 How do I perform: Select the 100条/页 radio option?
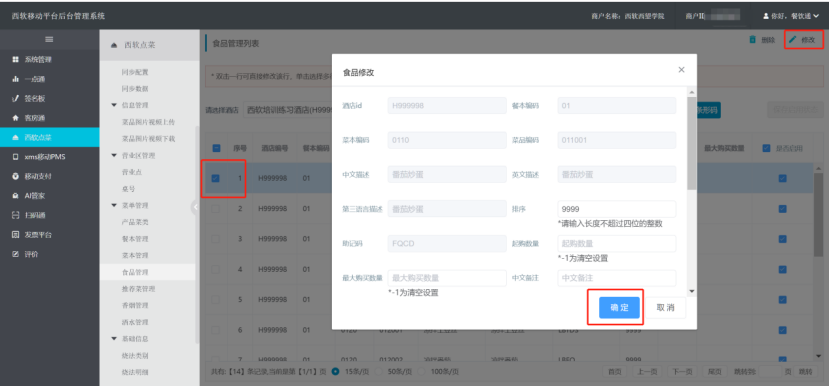tap(422, 371)
